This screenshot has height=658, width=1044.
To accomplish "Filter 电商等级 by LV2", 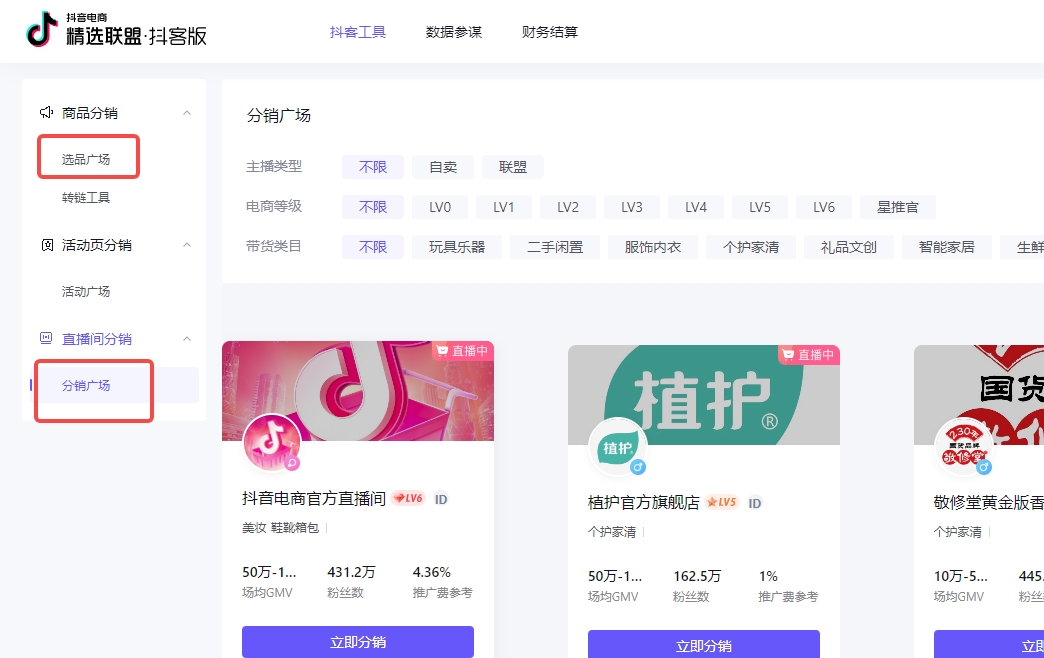I will 568,207.
